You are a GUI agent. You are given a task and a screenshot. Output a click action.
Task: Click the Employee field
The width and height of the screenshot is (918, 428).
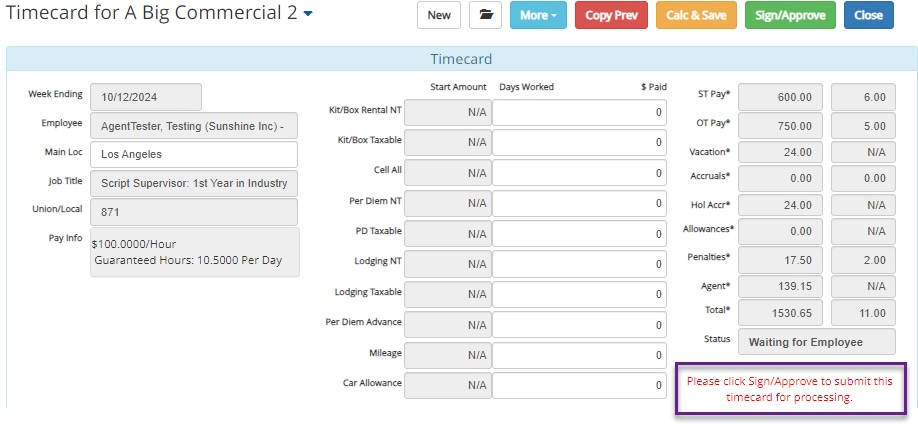[194, 126]
